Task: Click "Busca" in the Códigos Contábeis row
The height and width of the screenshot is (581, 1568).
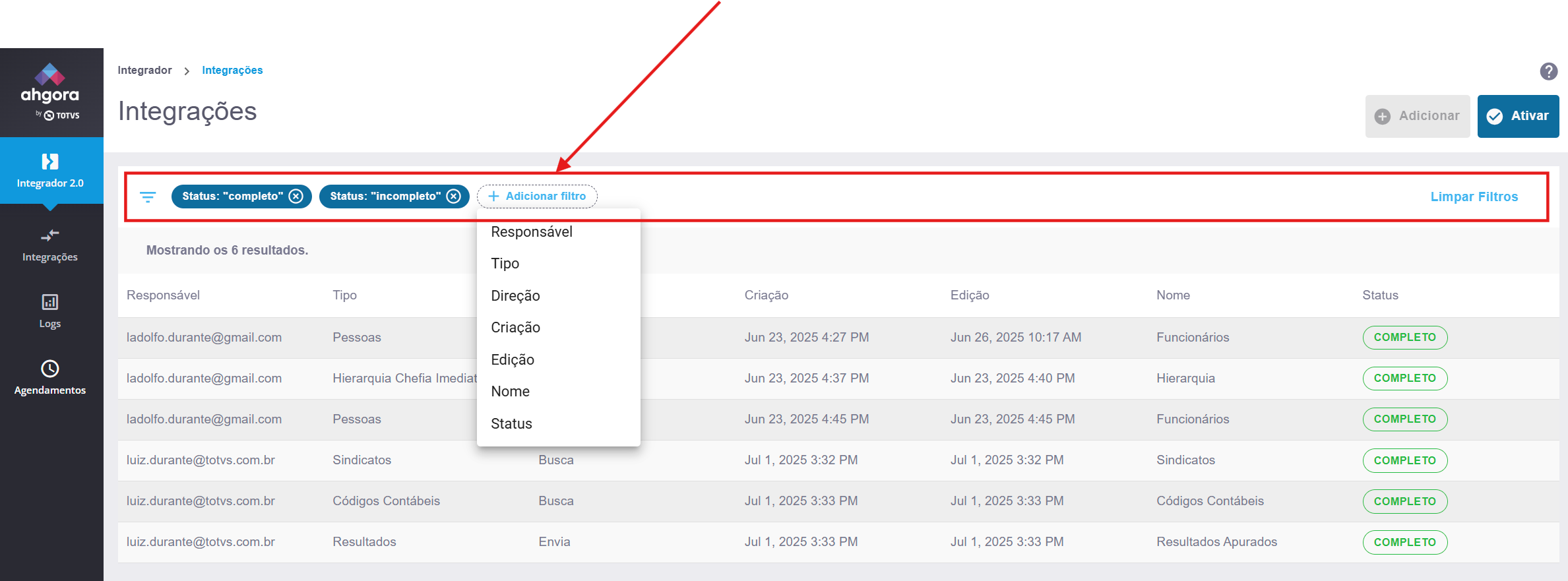Action: (x=556, y=501)
